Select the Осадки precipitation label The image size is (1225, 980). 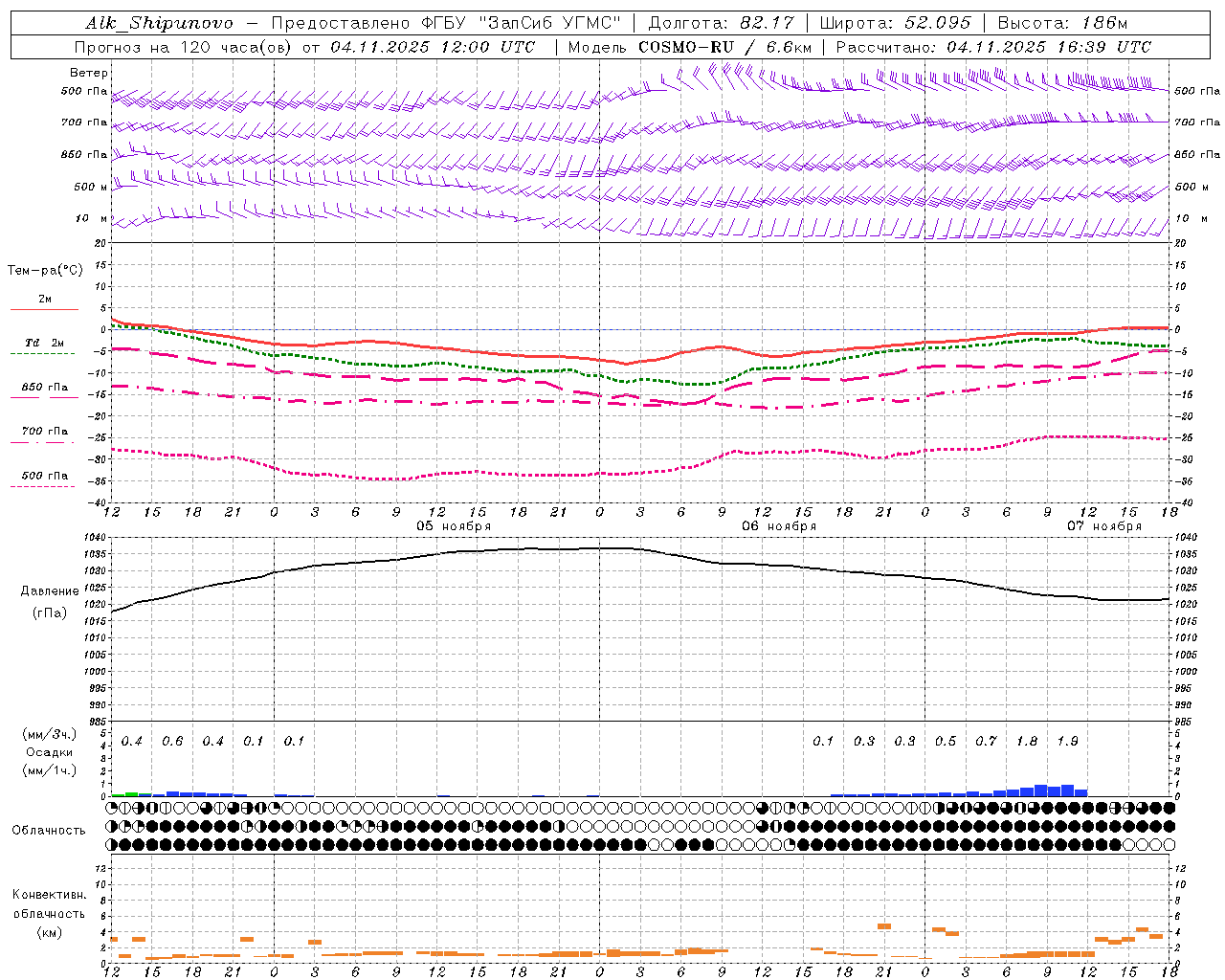point(49,752)
